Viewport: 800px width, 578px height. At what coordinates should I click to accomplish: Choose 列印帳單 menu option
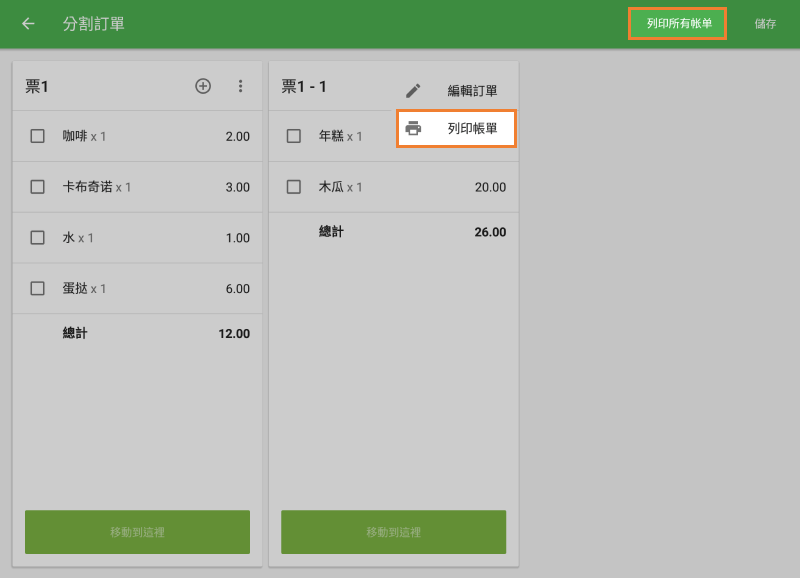(472, 129)
